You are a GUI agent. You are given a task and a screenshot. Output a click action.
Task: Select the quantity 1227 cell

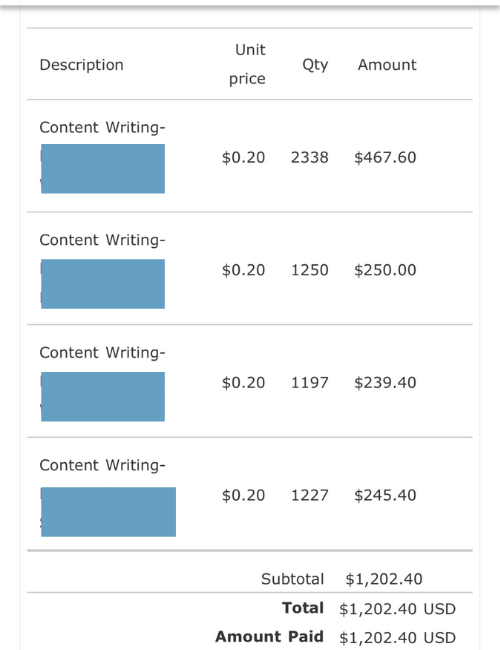click(310, 495)
